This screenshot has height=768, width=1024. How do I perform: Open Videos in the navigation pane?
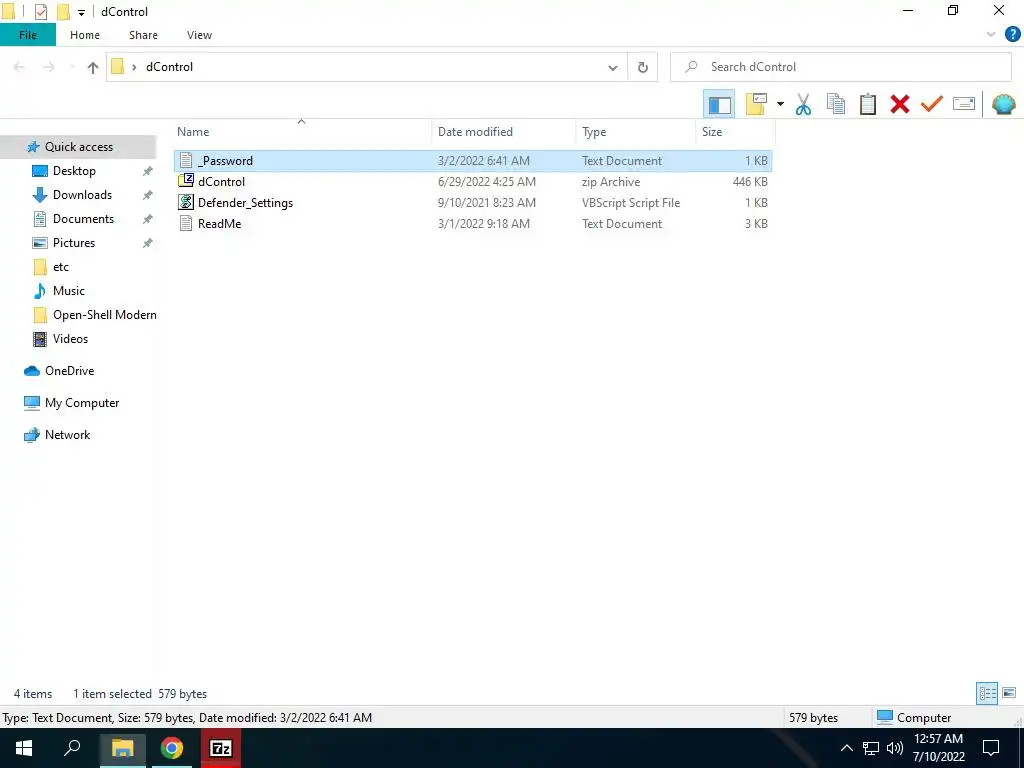[x=70, y=339]
